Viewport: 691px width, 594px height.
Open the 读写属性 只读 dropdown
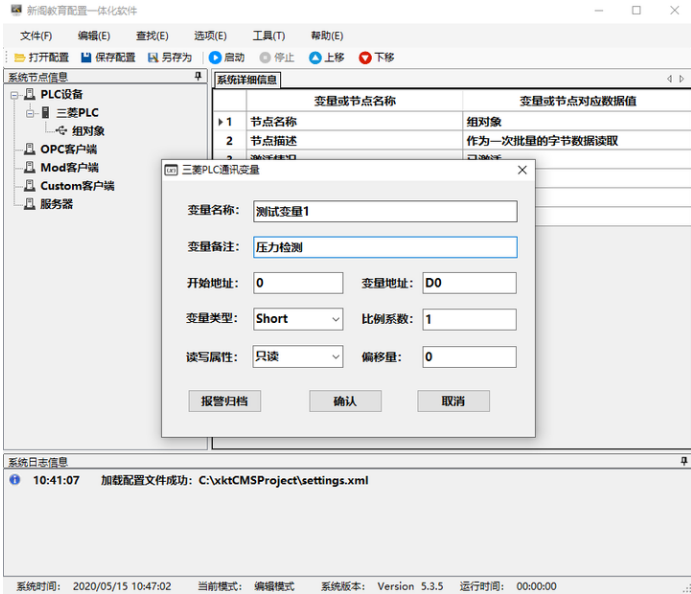coord(336,356)
